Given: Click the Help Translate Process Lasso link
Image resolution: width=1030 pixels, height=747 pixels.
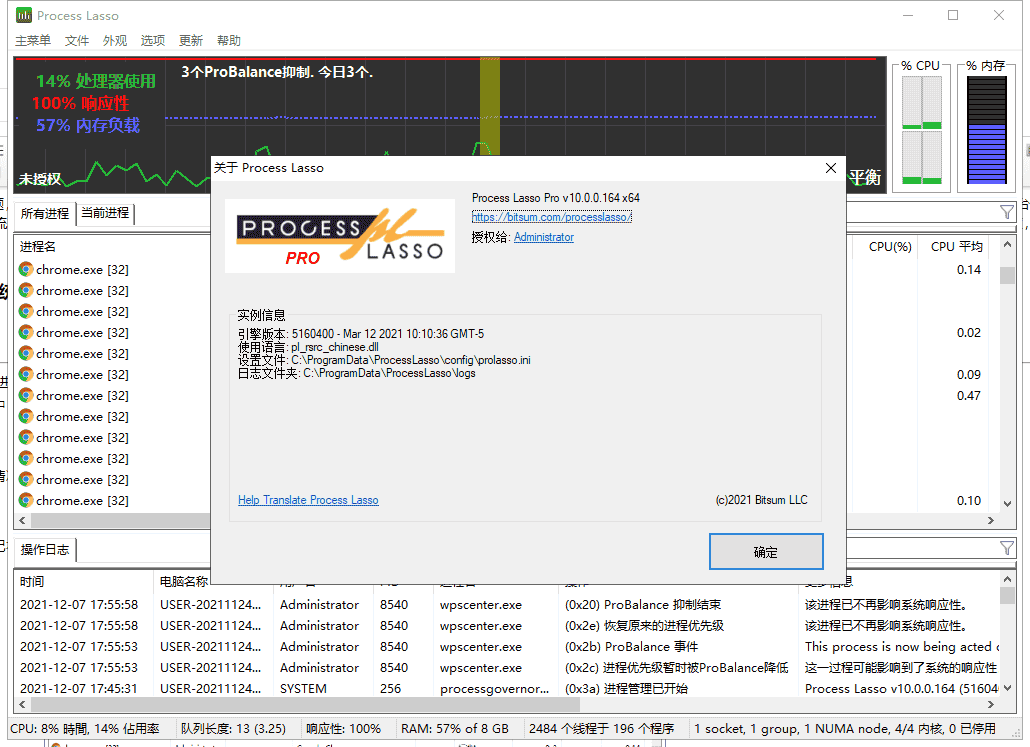Looking at the screenshot, I should pos(308,500).
